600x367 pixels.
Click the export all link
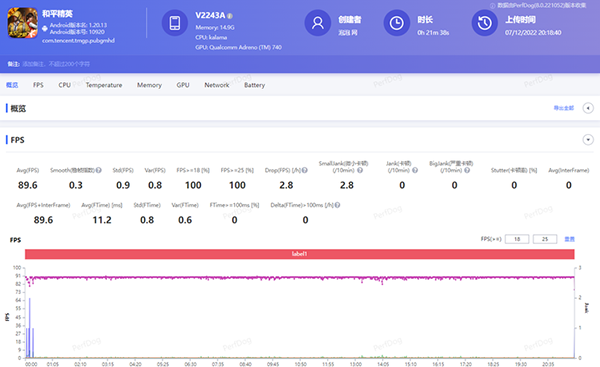point(564,108)
